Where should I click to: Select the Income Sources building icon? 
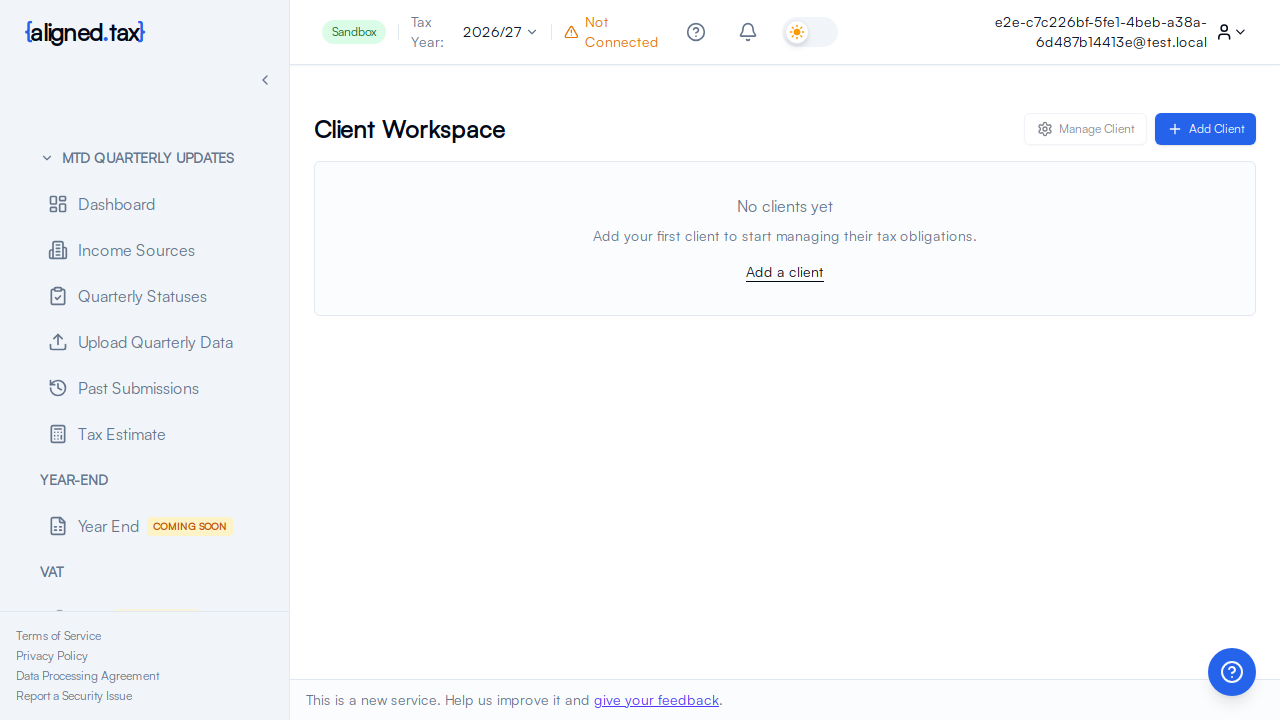pyautogui.click(x=58, y=250)
